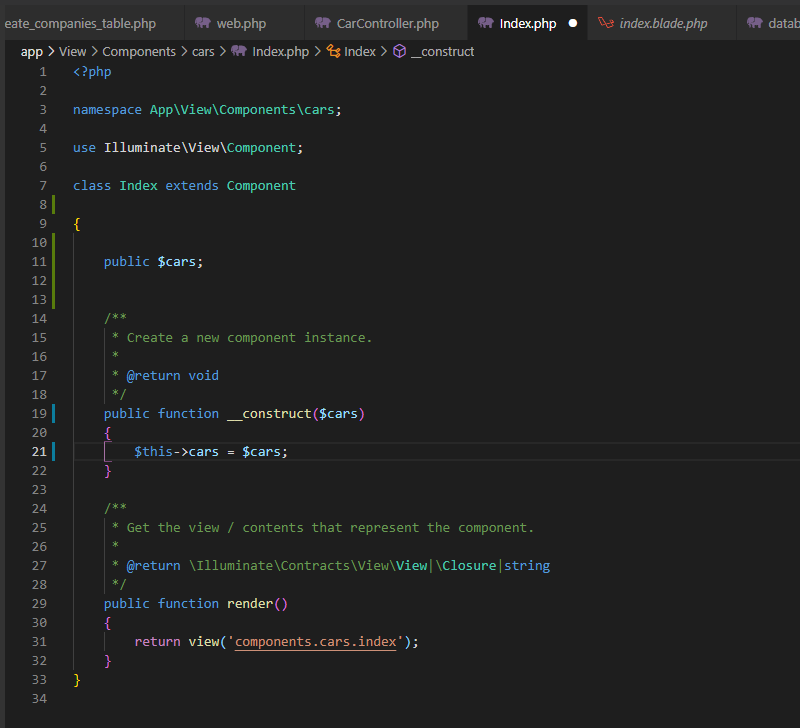Click the 'components.cars.index' view string link
This screenshot has height=728, width=800.
(317, 642)
